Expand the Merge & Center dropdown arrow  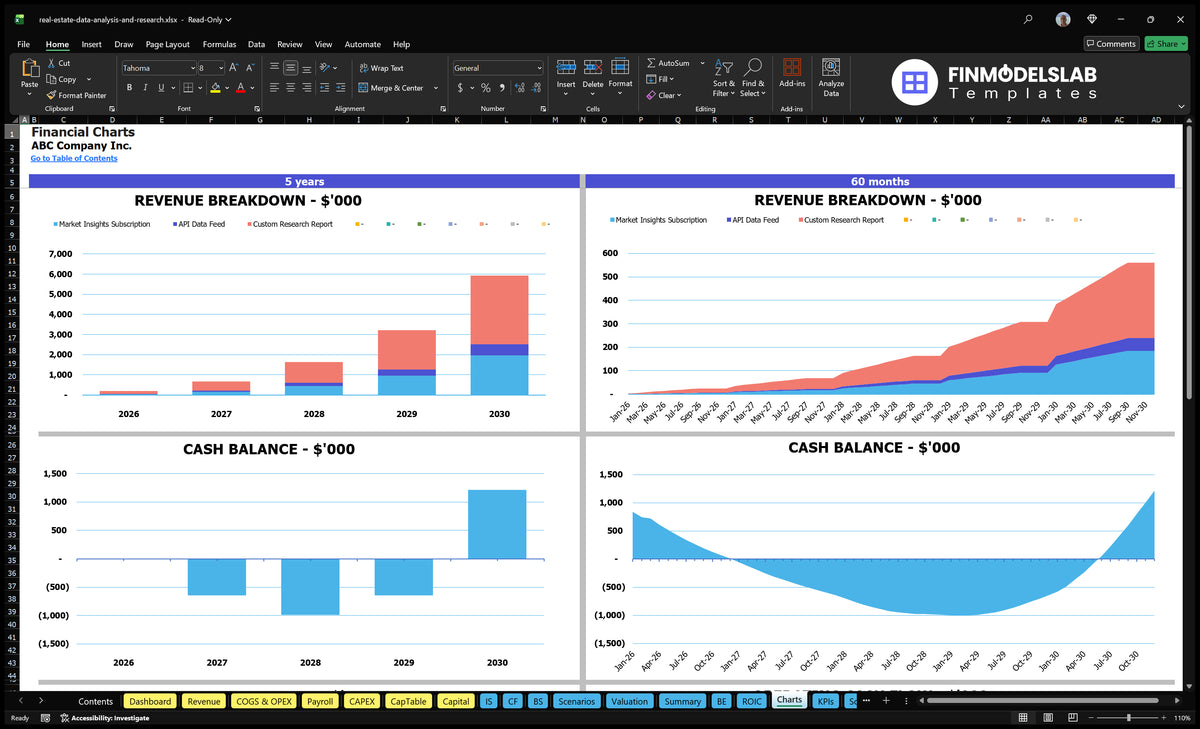(436, 88)
